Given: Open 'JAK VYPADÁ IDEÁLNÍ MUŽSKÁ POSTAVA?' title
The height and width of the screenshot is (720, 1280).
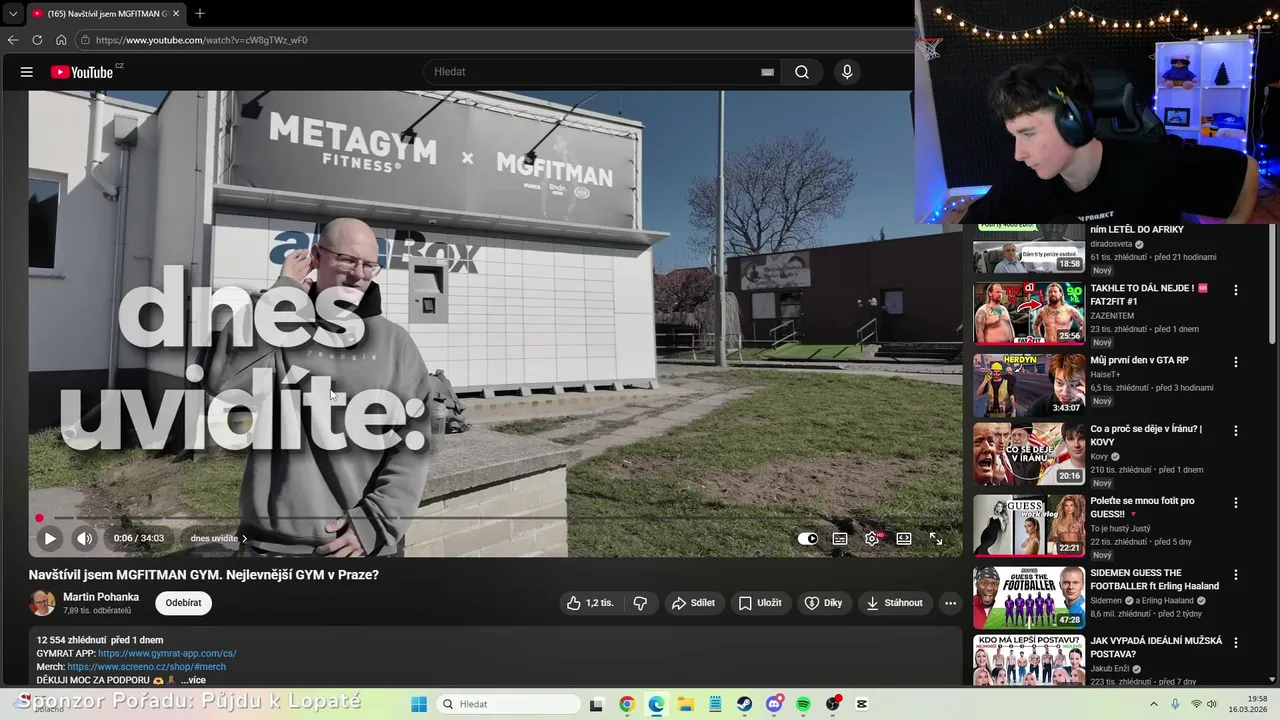Looking at the screenshot, I should pyautogui.click(x=1156, y=647).
